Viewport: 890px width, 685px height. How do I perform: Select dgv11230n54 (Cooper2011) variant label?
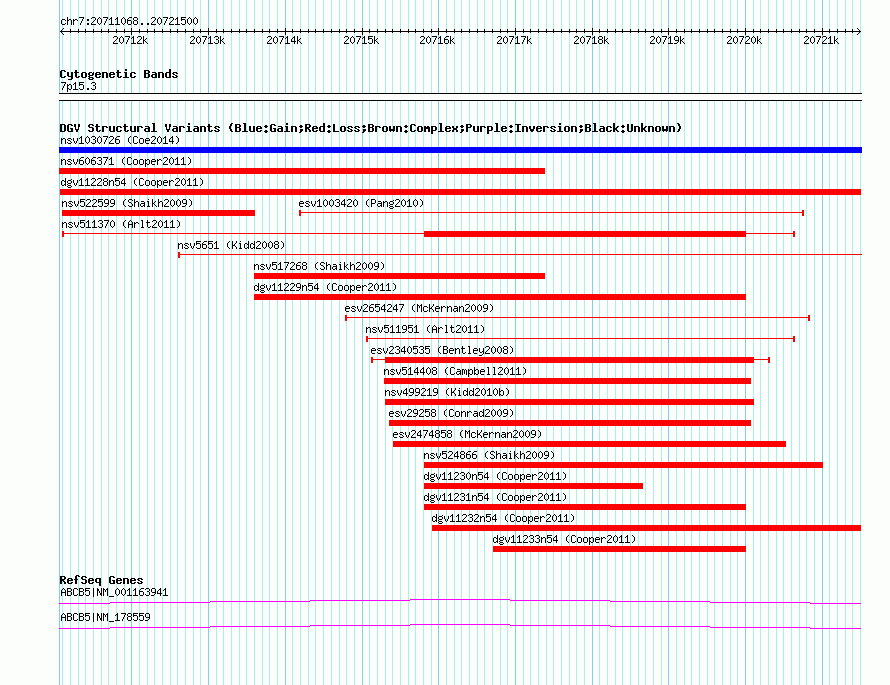(x=496, y=476)
